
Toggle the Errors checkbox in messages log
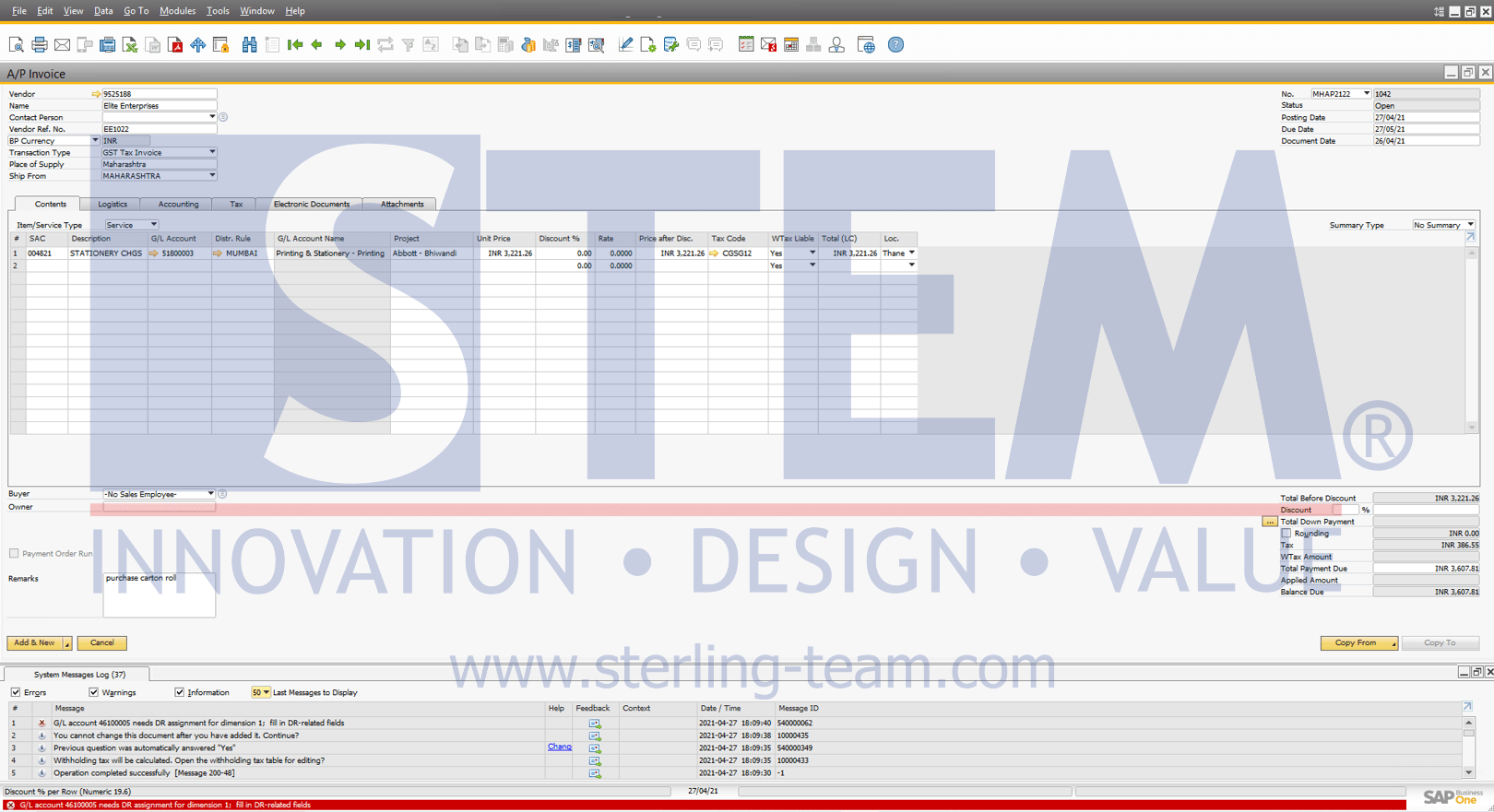(16, 692)
